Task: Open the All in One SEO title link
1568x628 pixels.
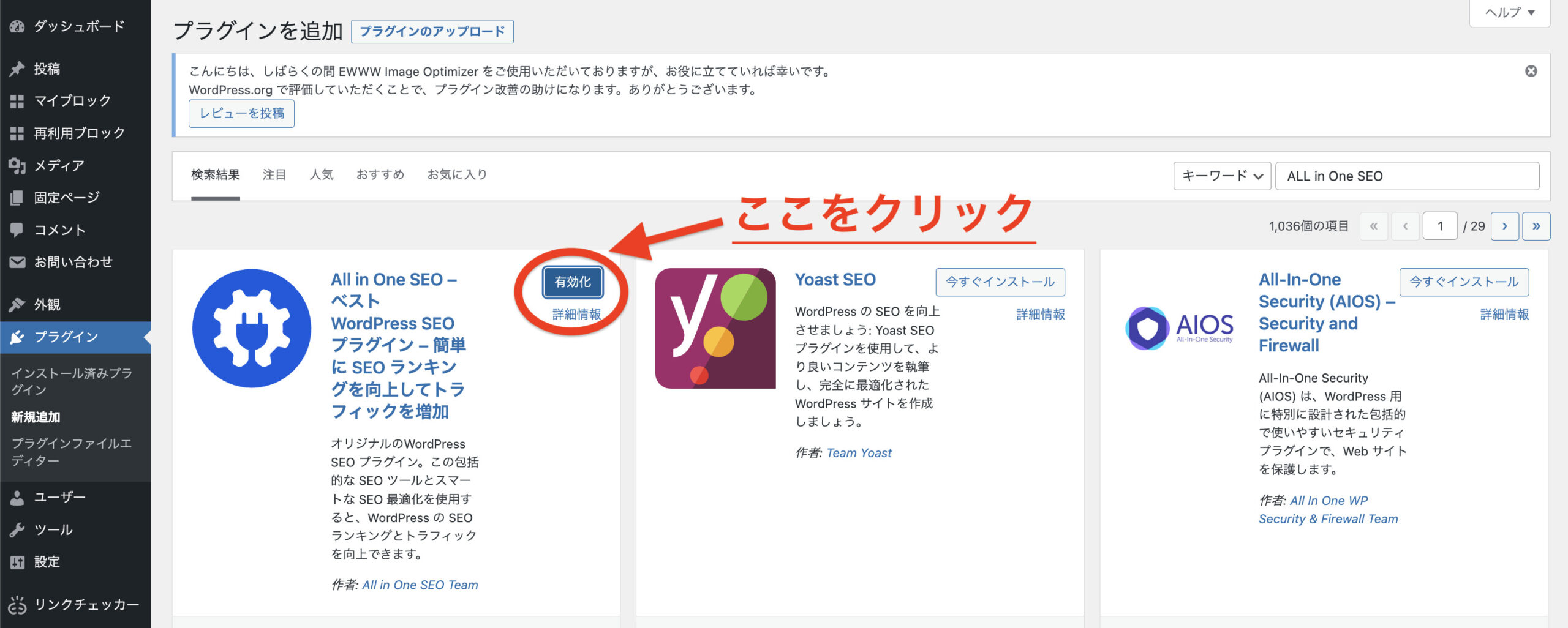Action: pos(399,346)
